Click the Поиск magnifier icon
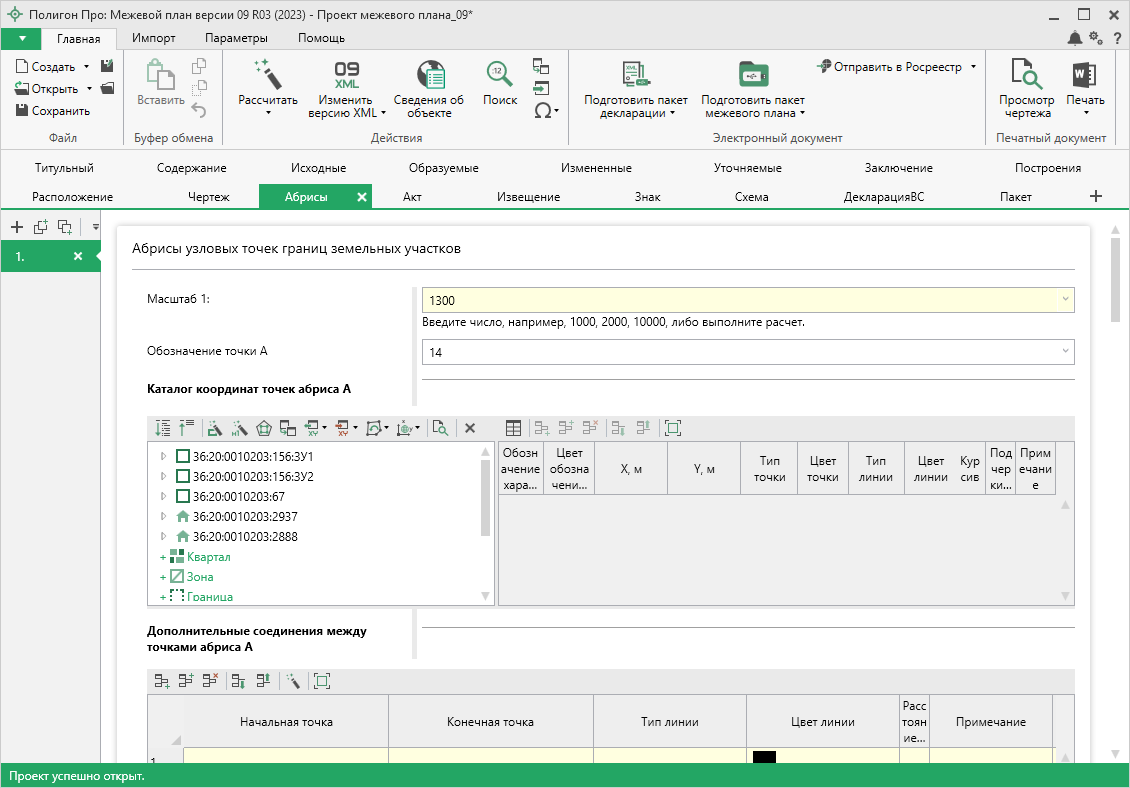This screenshot has width=1130, height=788. tap(500, 74)
